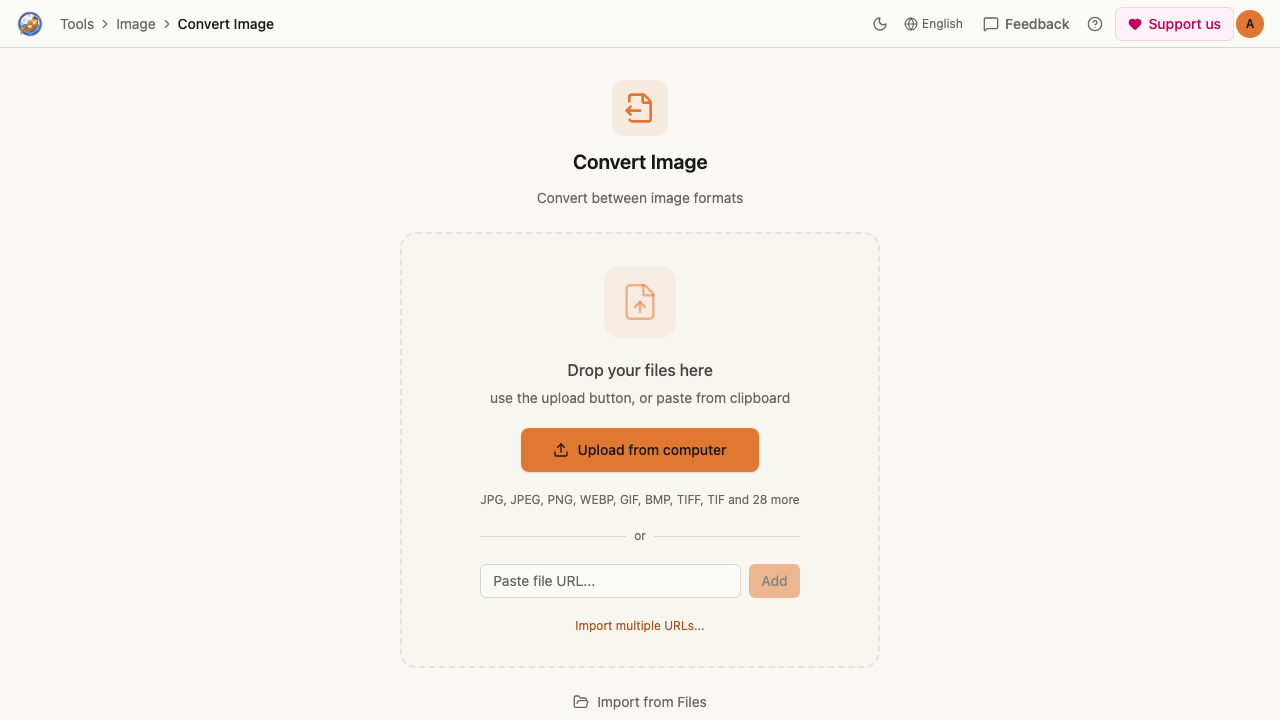This screenshot has width=1280, height=720.
Task: Click the Convert Image header icon
Action: tap(640, 108)
